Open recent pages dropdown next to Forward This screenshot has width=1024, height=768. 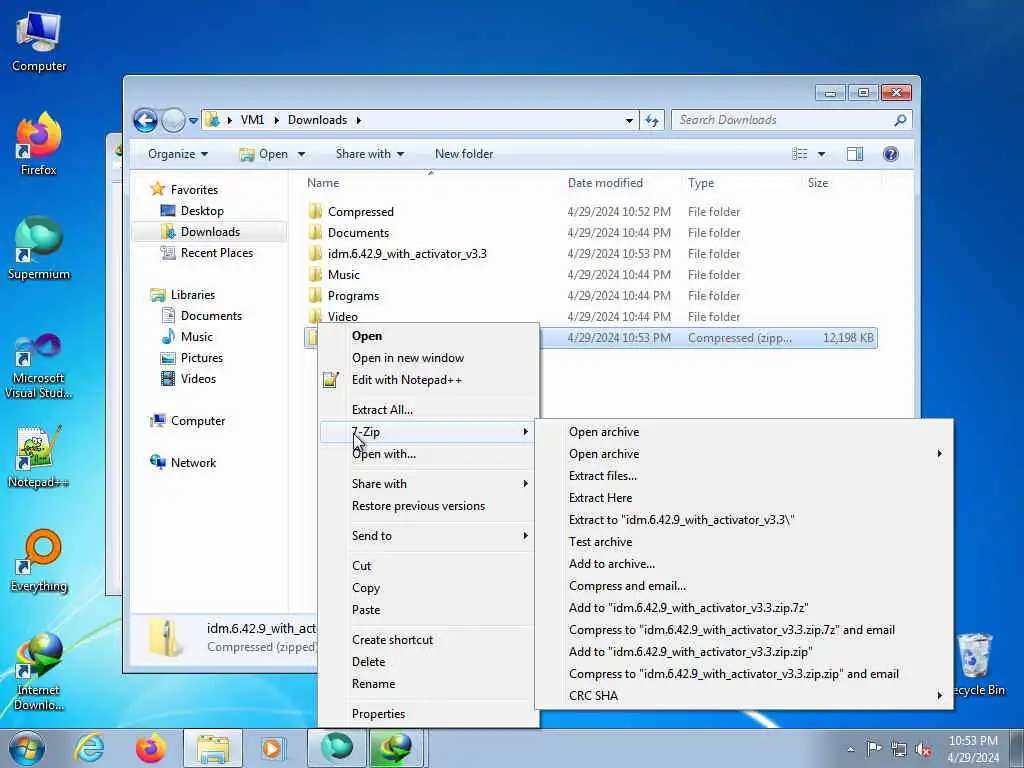tap(193, 121)
